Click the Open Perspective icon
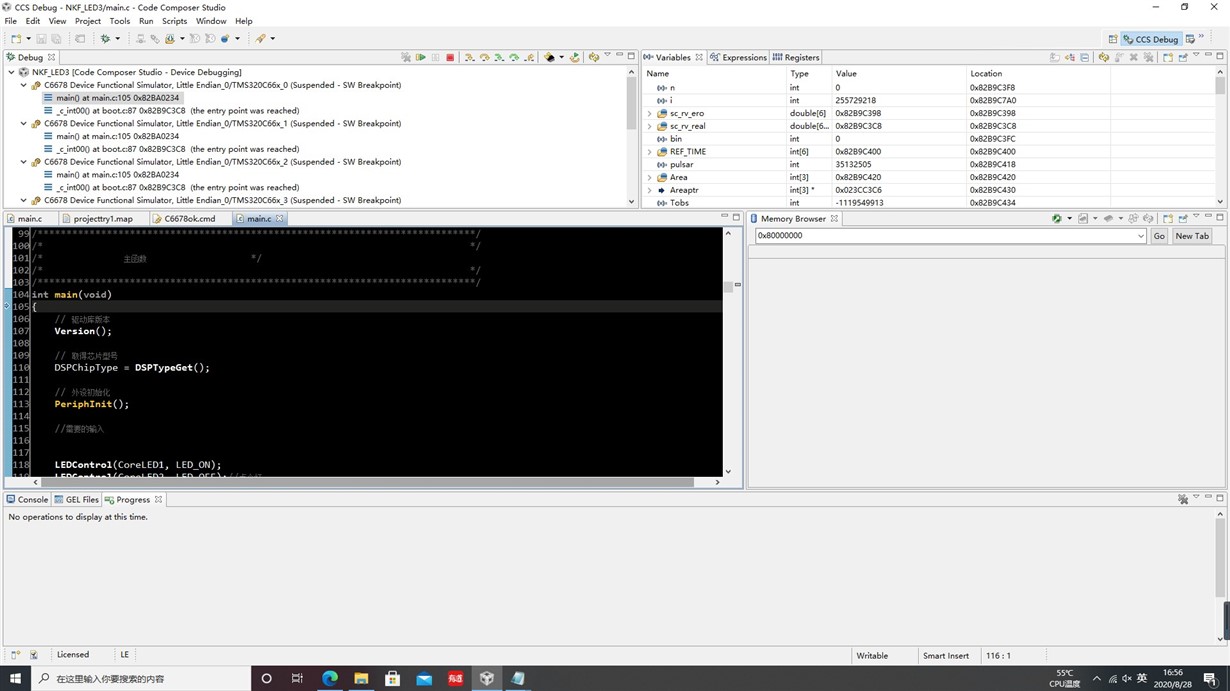The width and height of the screenshot is (1230, 691). (1113, 39)
